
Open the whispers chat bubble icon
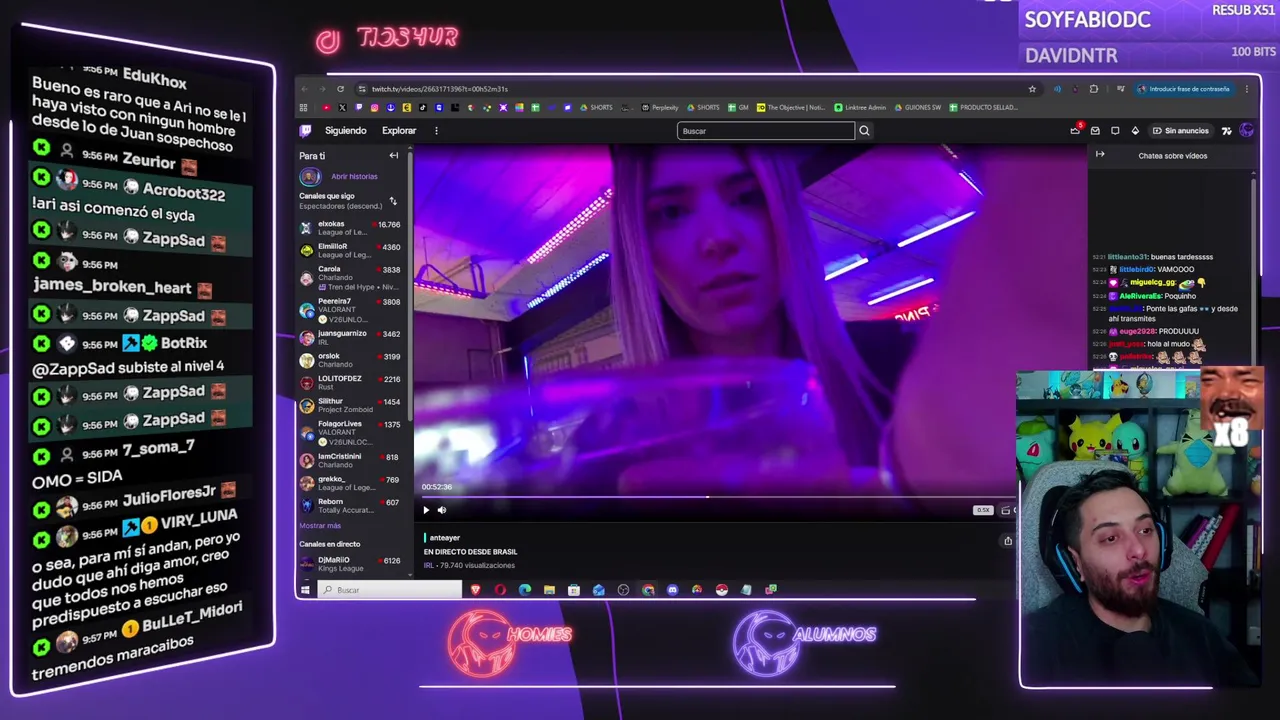(1115, 130)
